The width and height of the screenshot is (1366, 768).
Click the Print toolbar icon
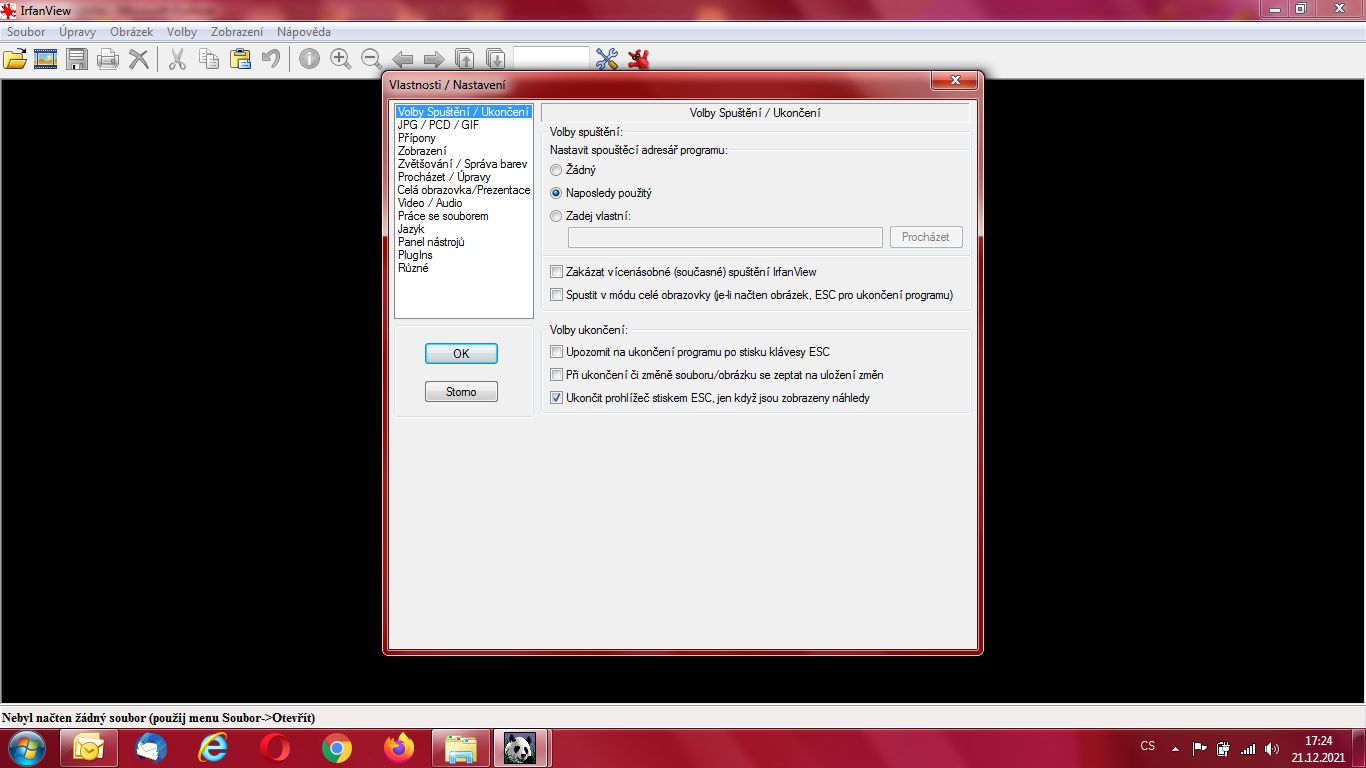tap(108, 59)
